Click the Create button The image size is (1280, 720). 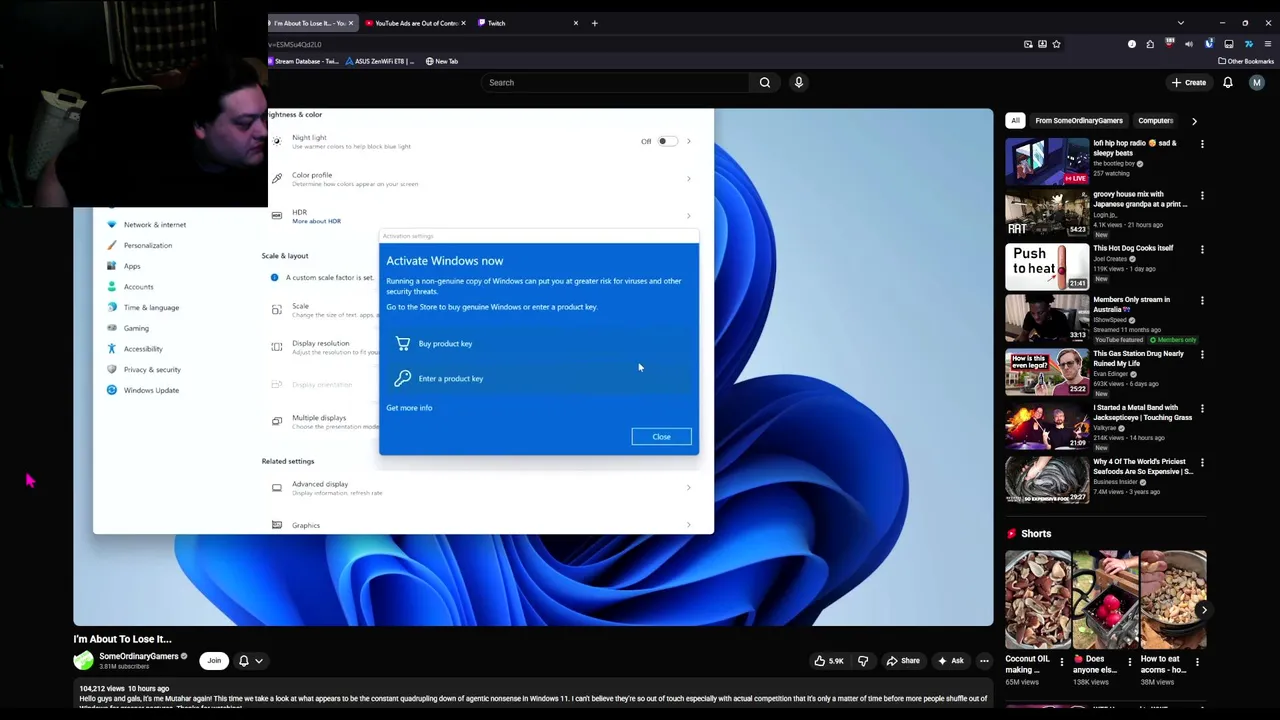point(1189,82)
